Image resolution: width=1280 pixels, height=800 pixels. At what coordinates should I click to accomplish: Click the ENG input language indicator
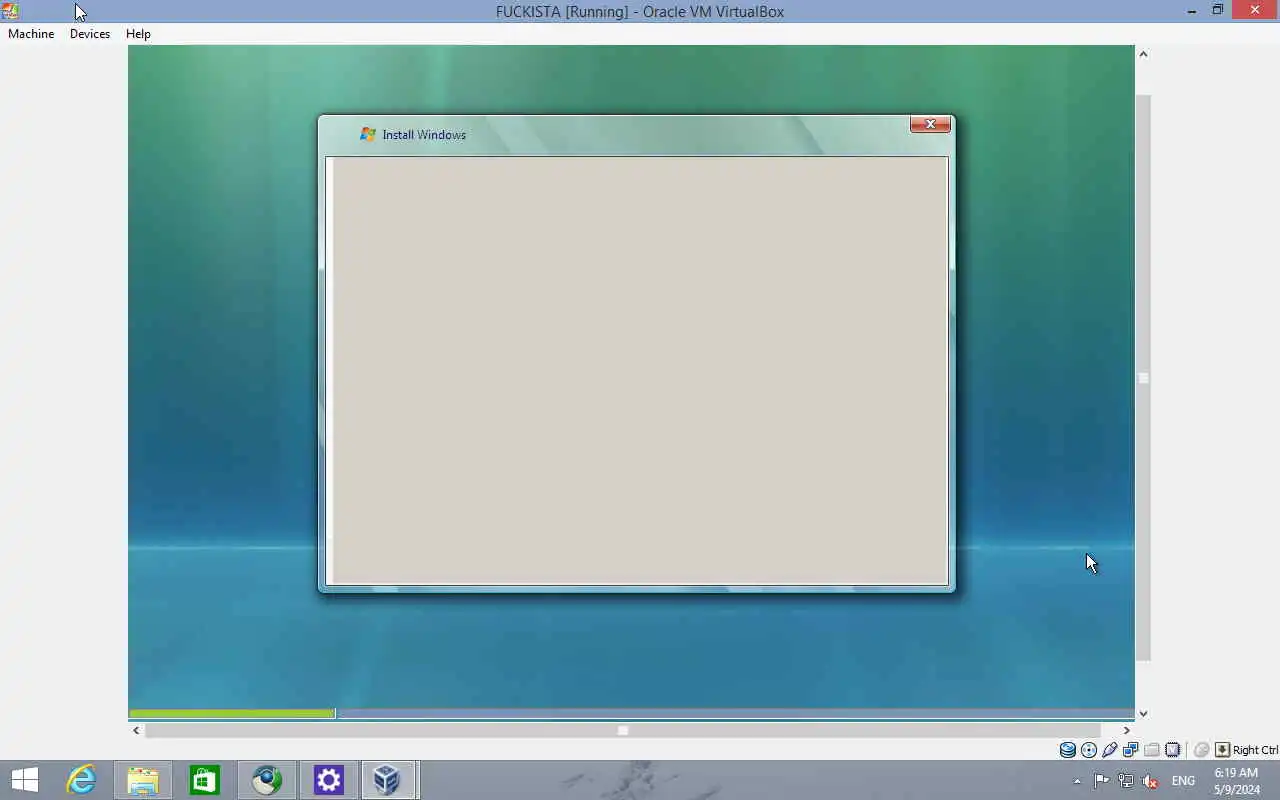point(1183,781)
